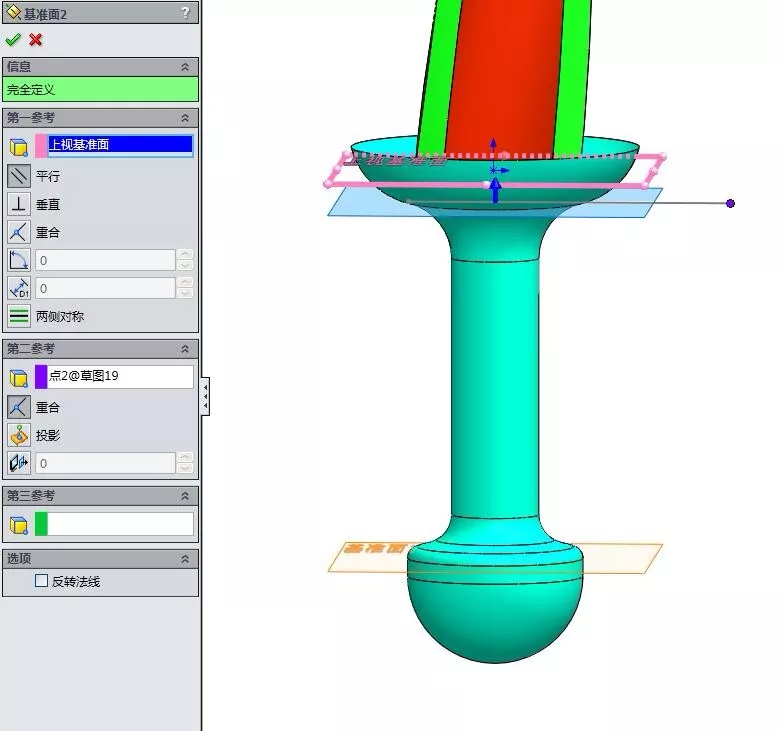
Task: Toggle the D1 offset distance icon
Action: [19, 288]
